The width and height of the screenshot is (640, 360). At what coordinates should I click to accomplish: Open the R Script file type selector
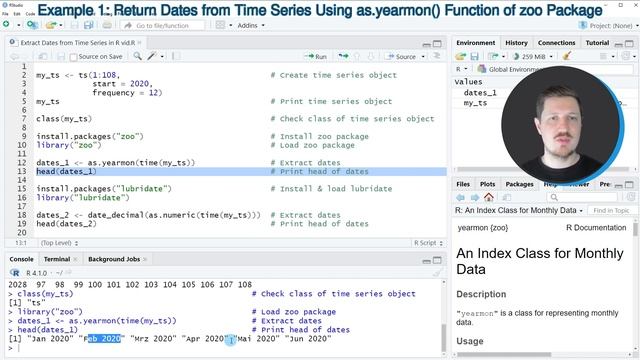click(428, 243)
